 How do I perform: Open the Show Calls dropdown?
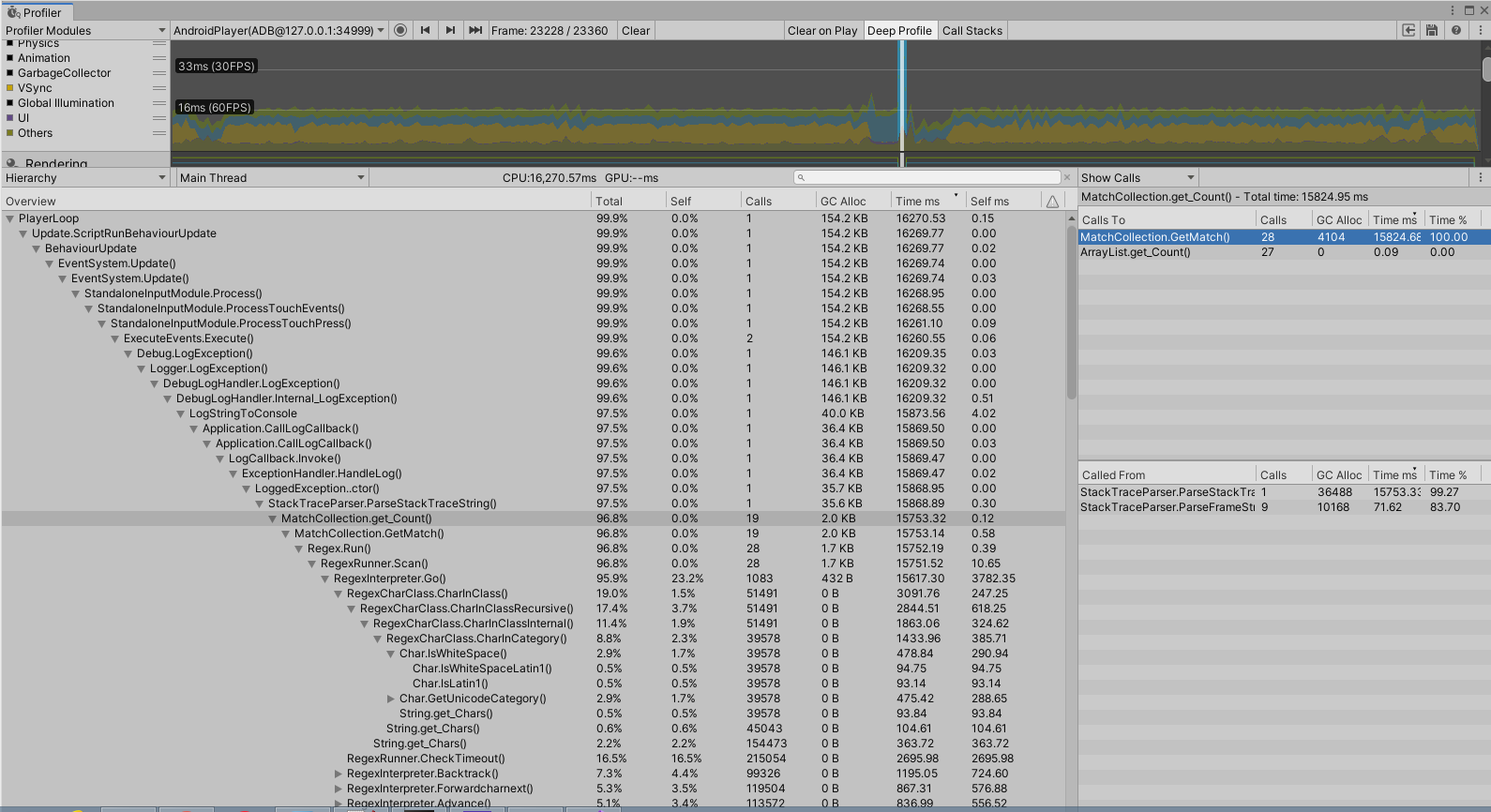(x=1138, y=177)
